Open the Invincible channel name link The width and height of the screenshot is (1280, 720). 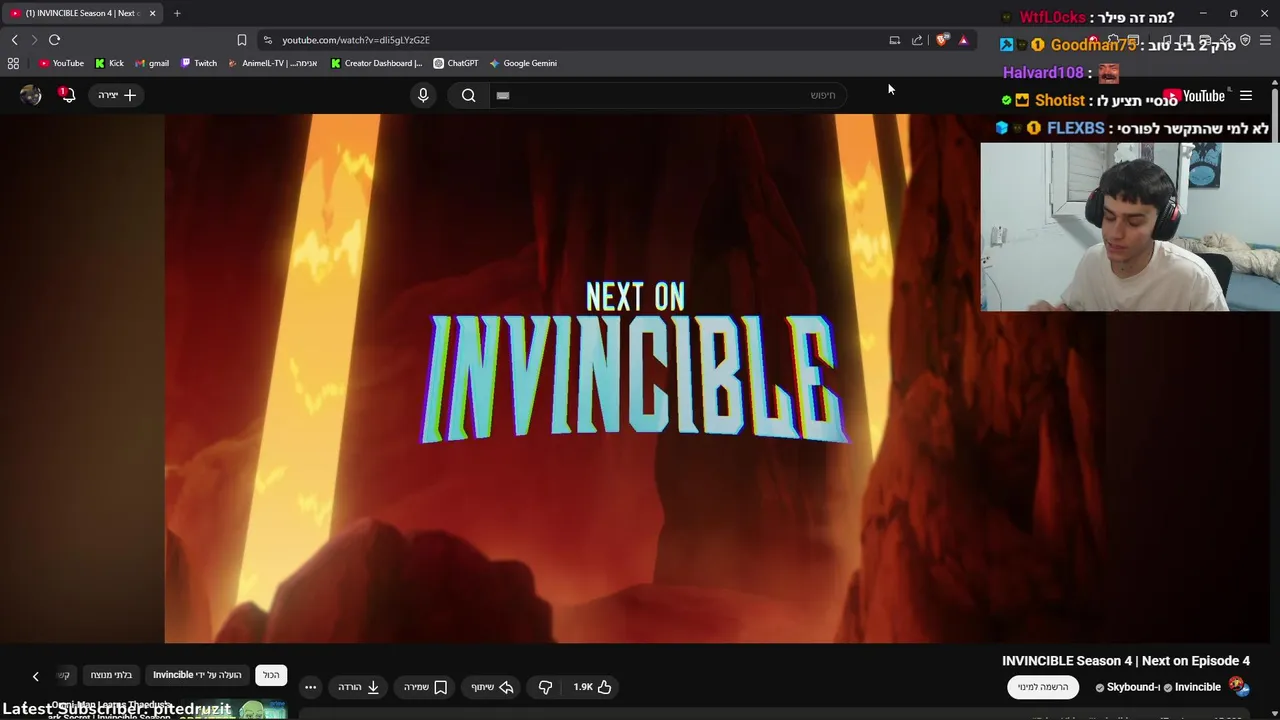[x=1198, y=687]
